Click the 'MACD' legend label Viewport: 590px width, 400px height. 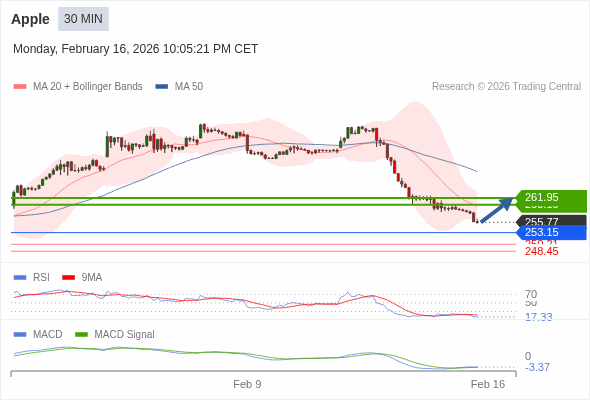pyautogui.click(x=48, y=335)
